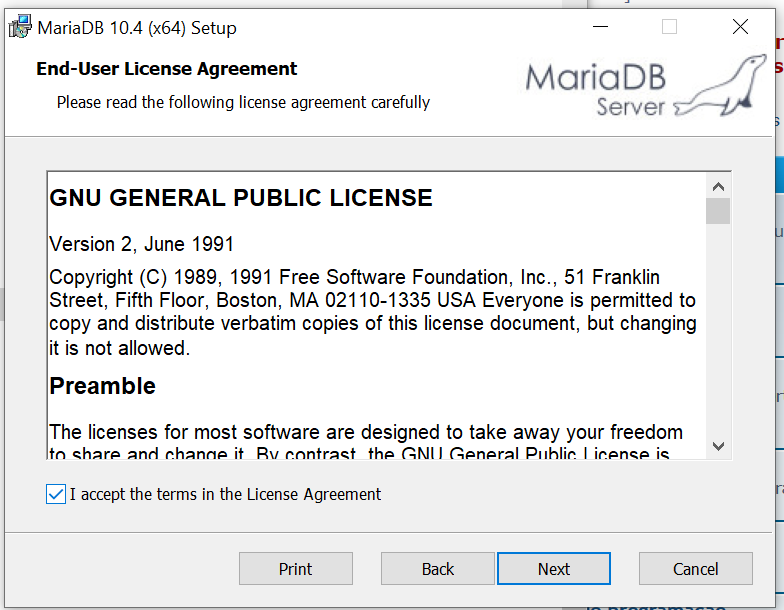Click the empty license scrollbar track

click(718, 330)
